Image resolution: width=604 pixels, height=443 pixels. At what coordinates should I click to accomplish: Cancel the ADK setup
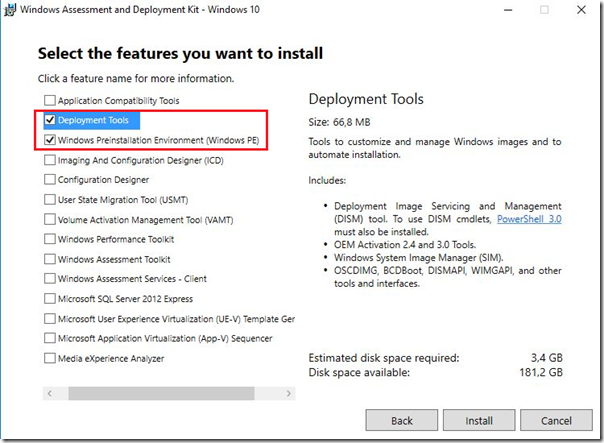point(555,421)
